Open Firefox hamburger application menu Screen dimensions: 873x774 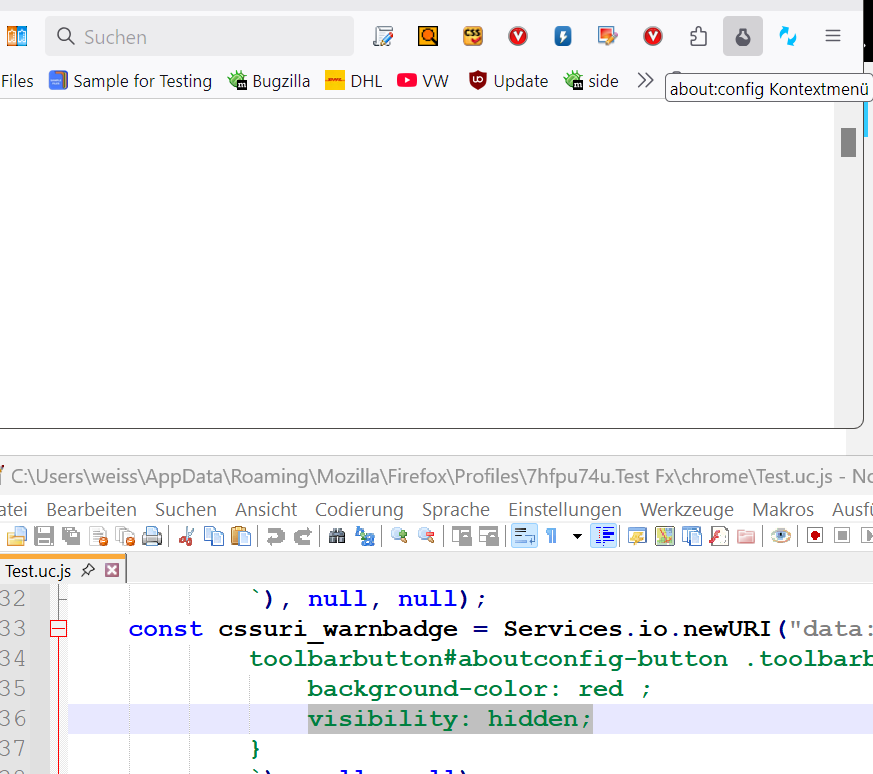[832, 37]
